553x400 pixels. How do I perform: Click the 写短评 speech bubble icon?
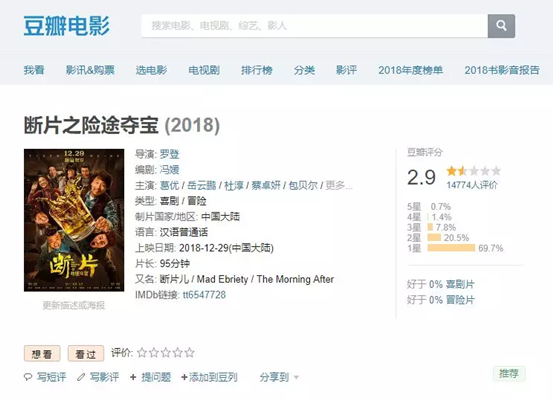(x=28, y=377)
